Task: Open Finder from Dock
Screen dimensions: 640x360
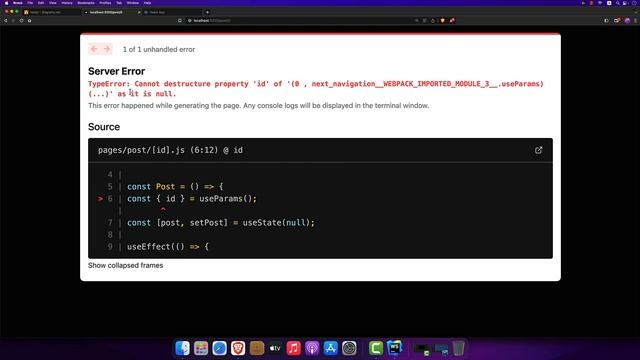Action: point(182,348)
